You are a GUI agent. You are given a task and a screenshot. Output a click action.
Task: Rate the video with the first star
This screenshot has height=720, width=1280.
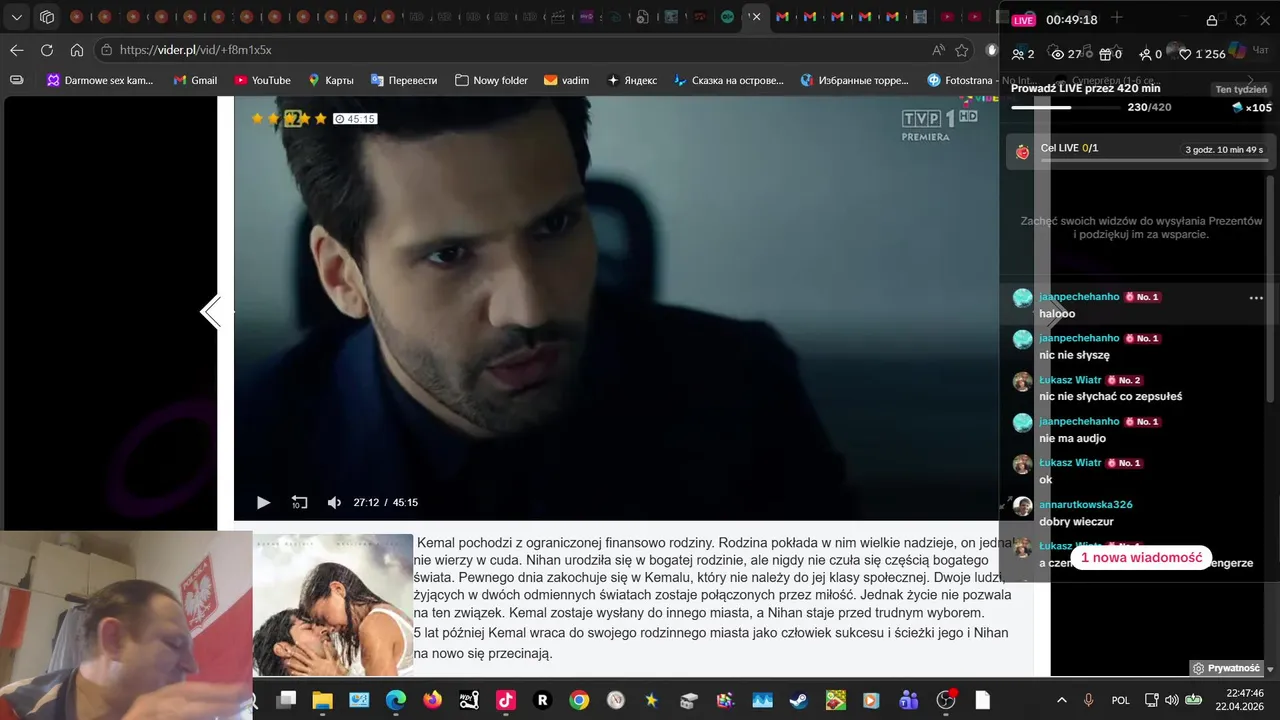coord(257,119)
